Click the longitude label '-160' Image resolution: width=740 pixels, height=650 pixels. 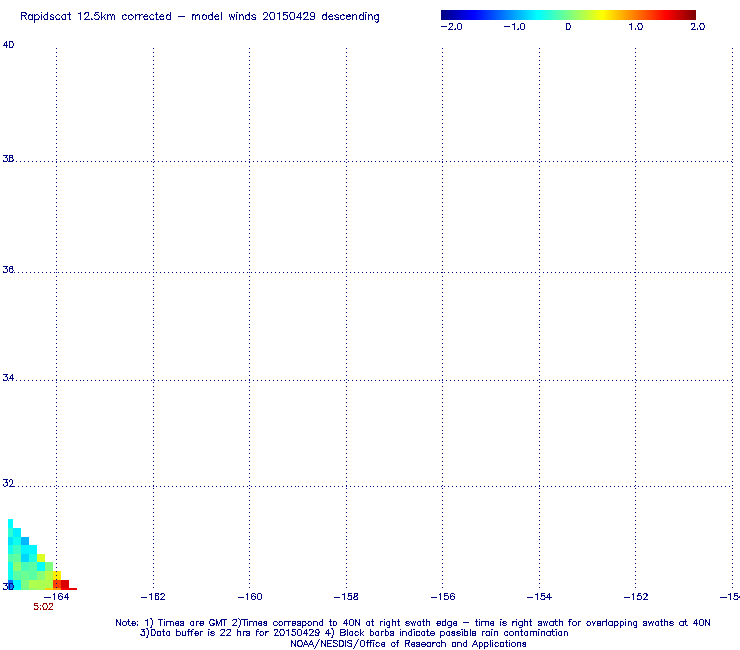tap(250, 597)
